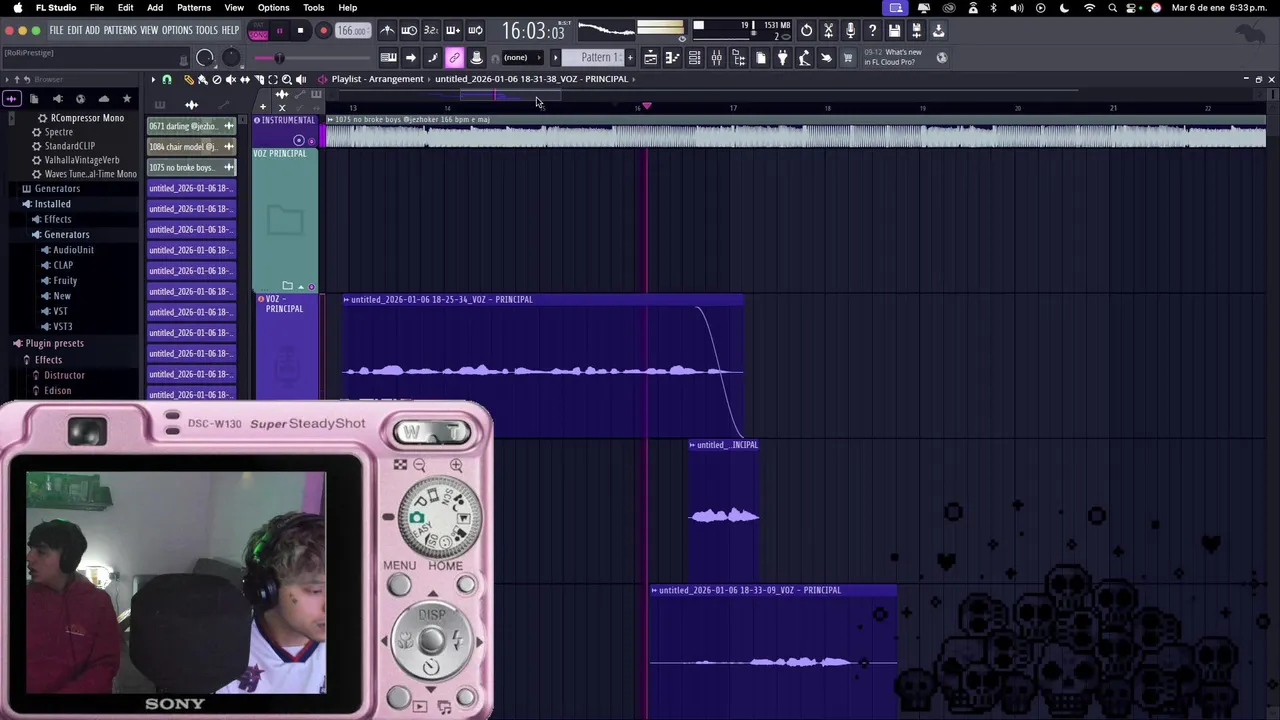Toggle loop recording mode
The width and height of the screenshot is (1280, 720).
pyautogui.click(x=476, y=31)
